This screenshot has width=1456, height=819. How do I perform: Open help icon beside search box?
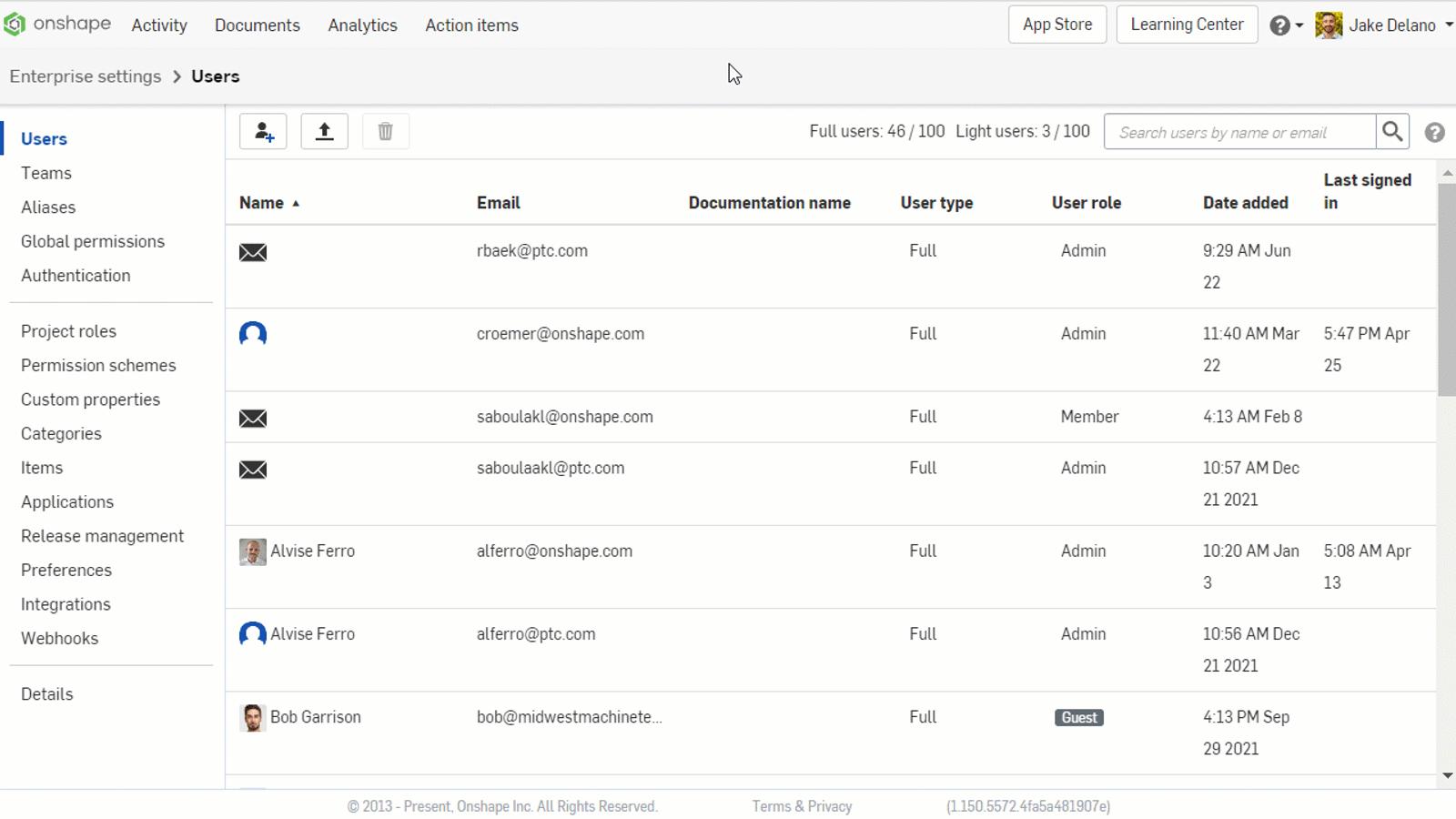(x=1434, y=133)
